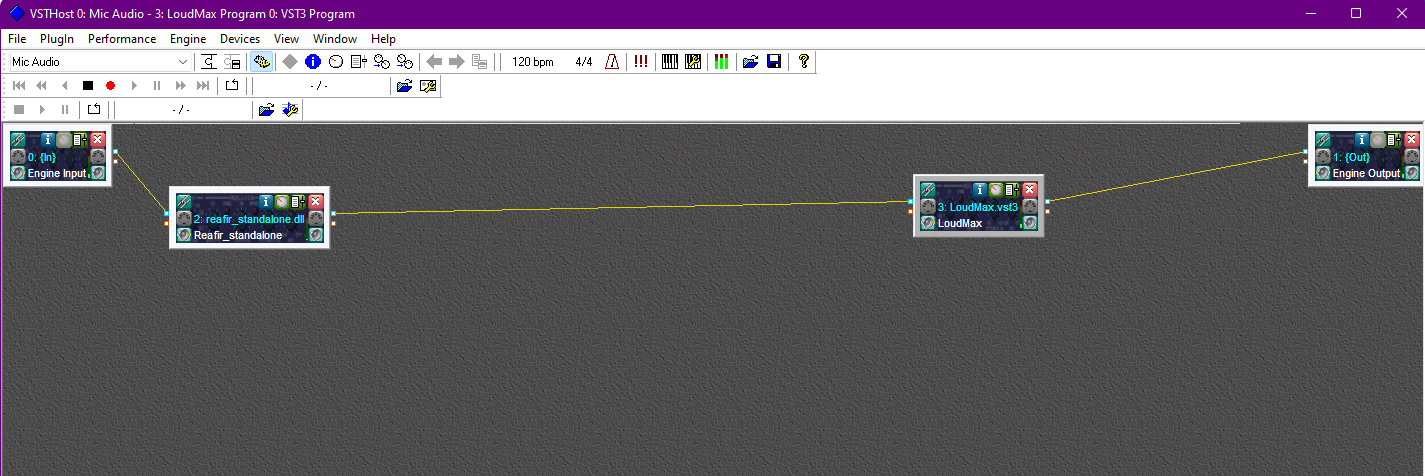Image resolution: width=1425 pixels, height=476 pixels.
Task: Open the Devices menu
Action: (x=240, y=39)
